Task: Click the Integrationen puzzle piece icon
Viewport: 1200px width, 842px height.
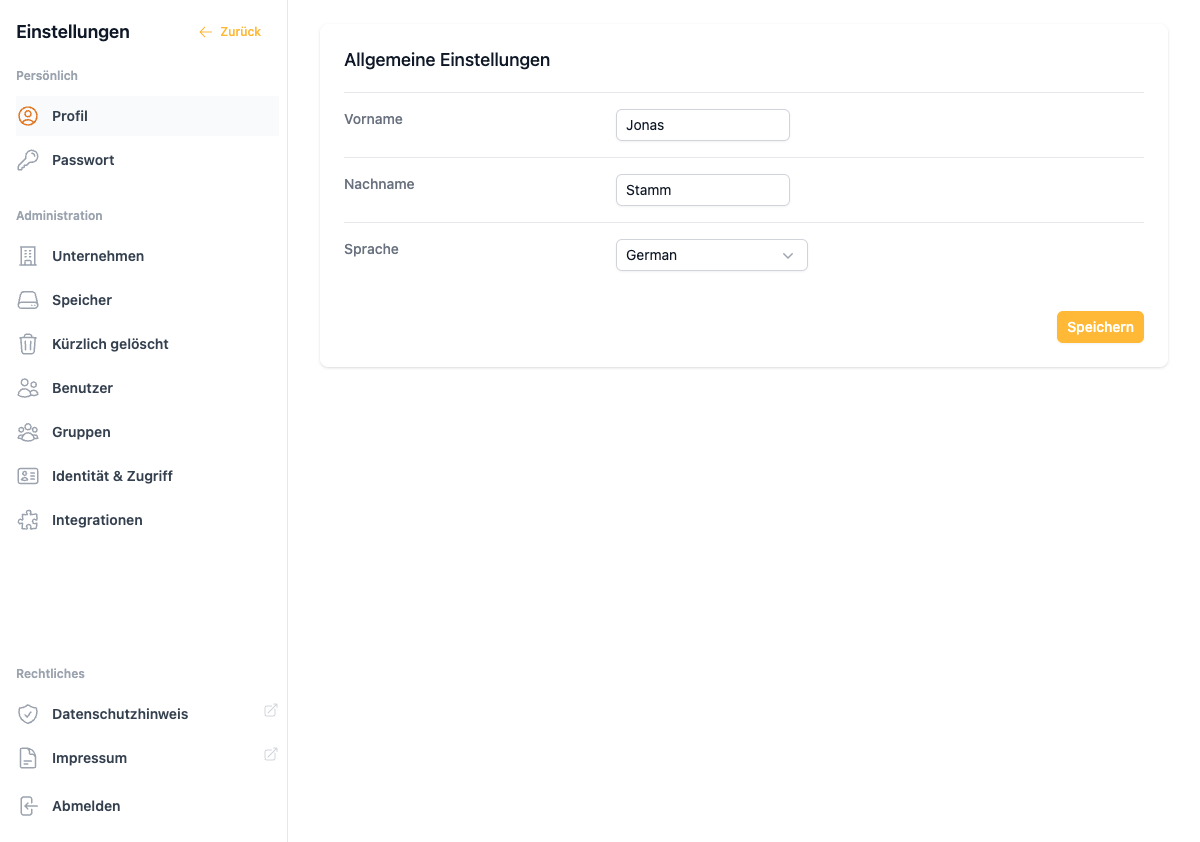Action: pos(28,520)
